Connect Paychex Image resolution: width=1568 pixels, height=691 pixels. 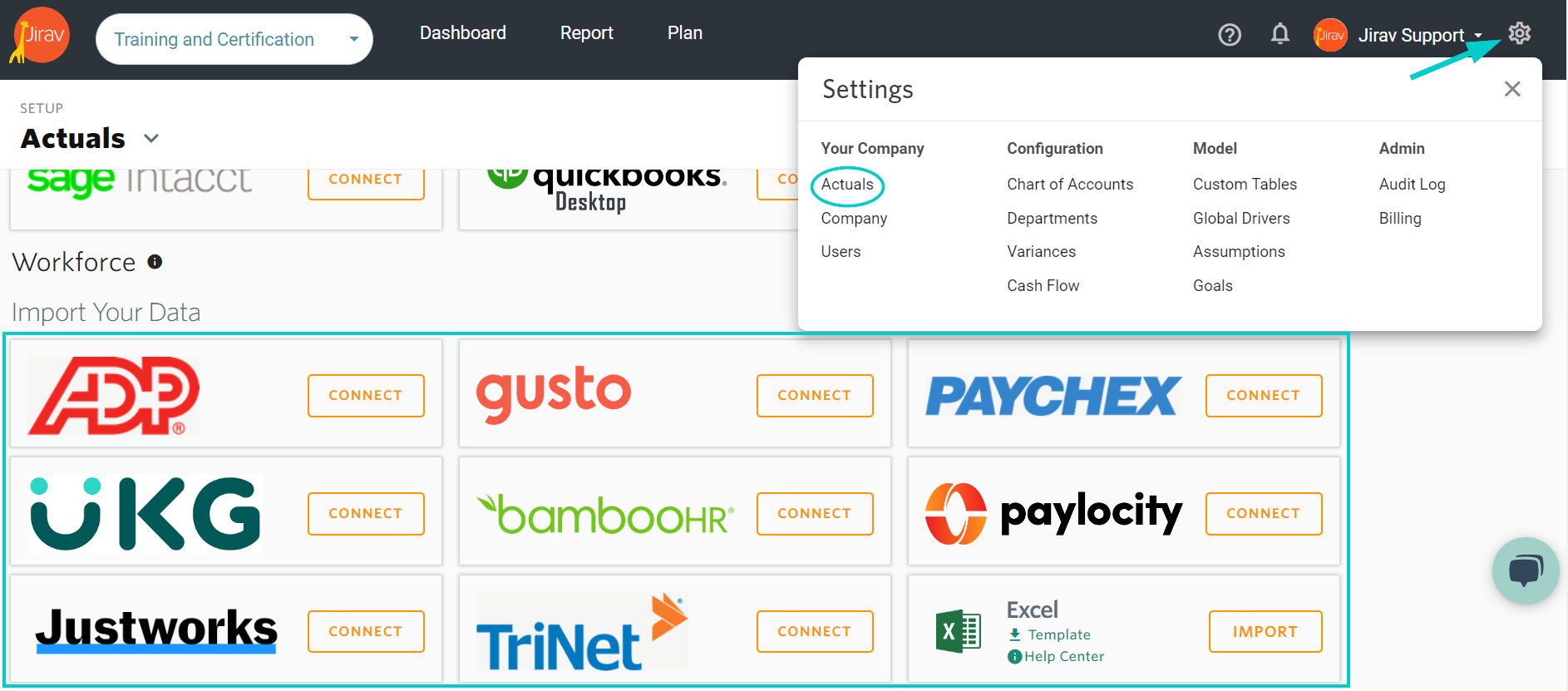point(1264,396)
